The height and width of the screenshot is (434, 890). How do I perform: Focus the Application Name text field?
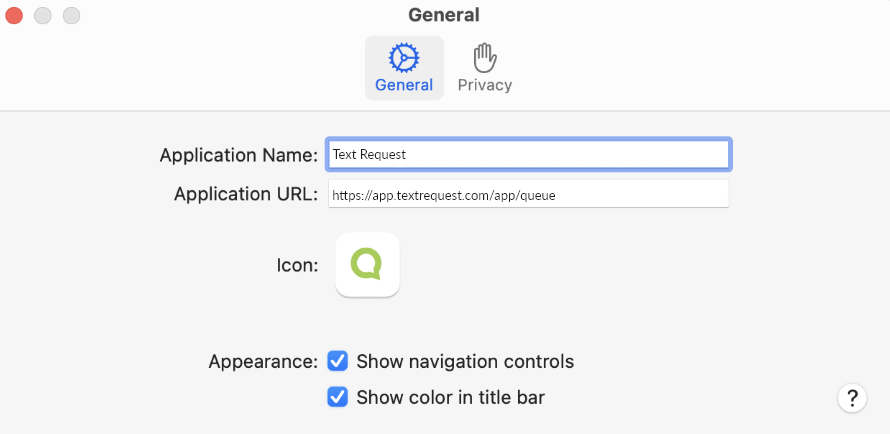click(x=528, y=155)
